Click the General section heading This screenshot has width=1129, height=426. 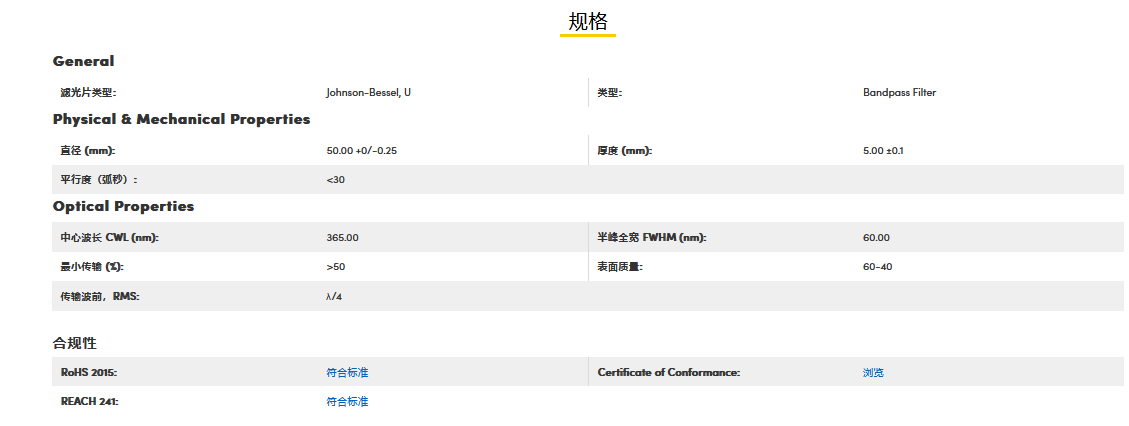[83, 61]
